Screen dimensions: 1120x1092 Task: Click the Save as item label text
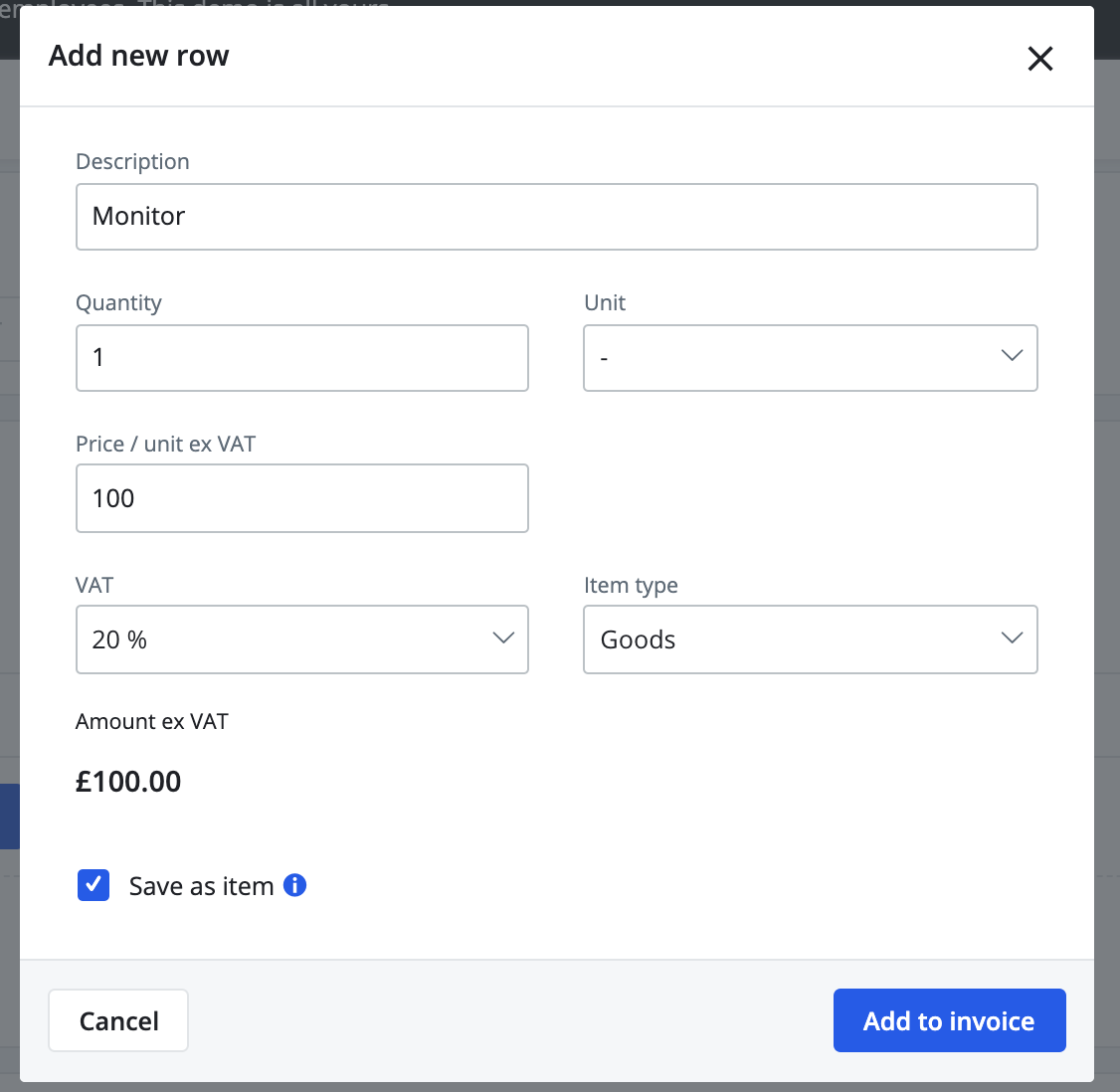200,885
